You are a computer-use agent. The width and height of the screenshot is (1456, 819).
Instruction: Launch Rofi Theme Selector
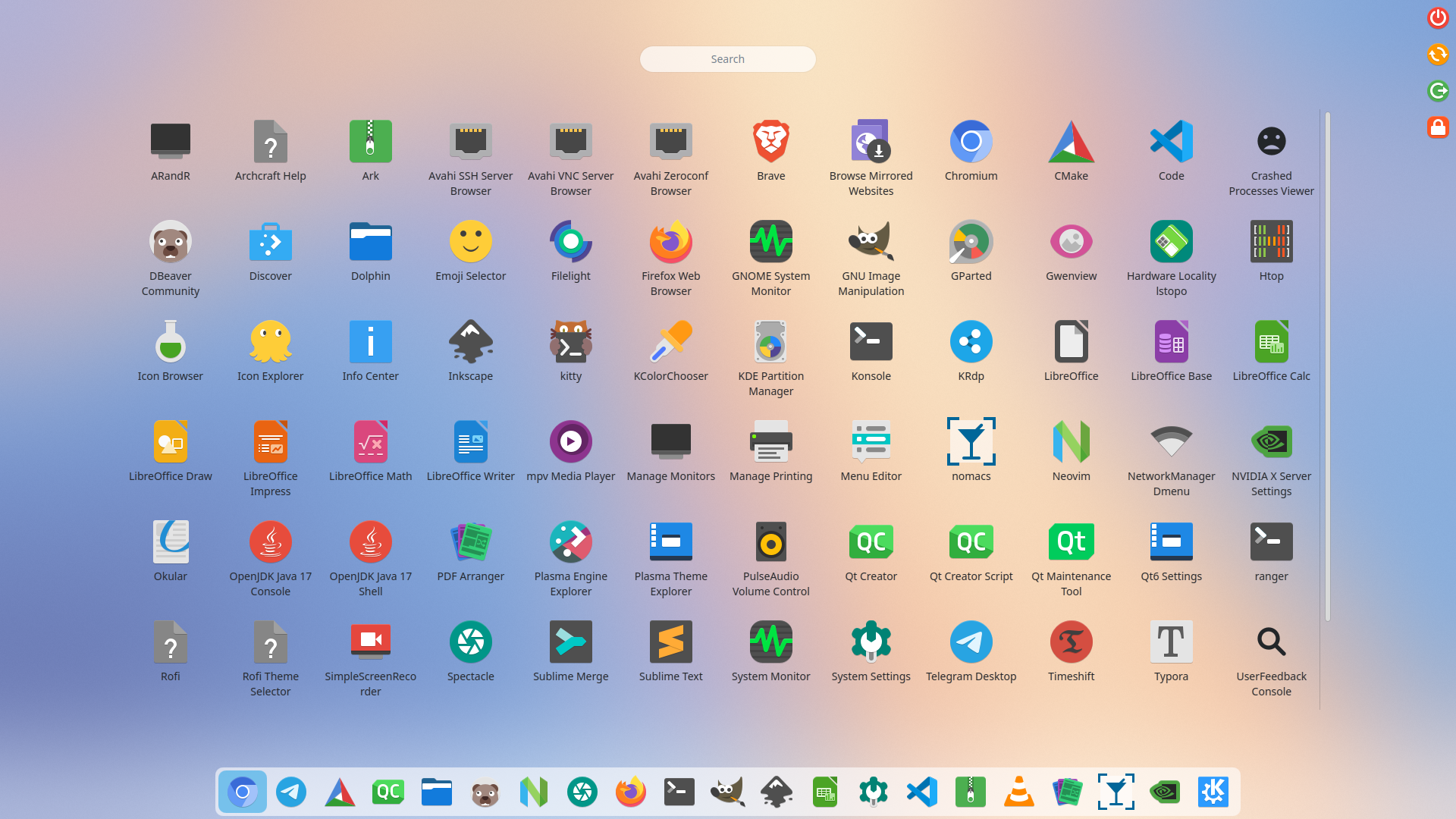[x=271, y=658]
